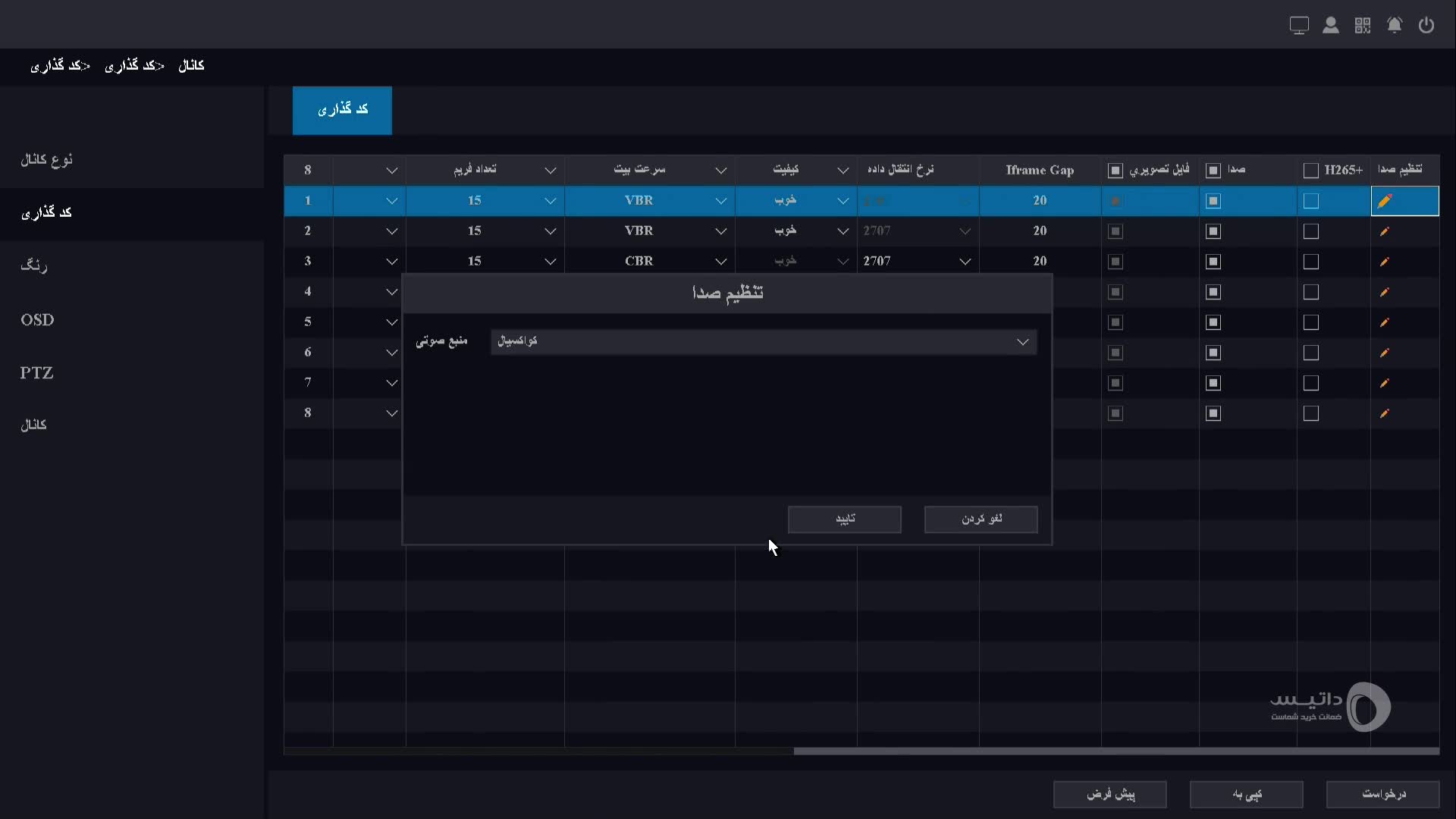This screenshot has width=1456, height=819.
Task: Open the user account icon
Action: [x=1331, y=26]
